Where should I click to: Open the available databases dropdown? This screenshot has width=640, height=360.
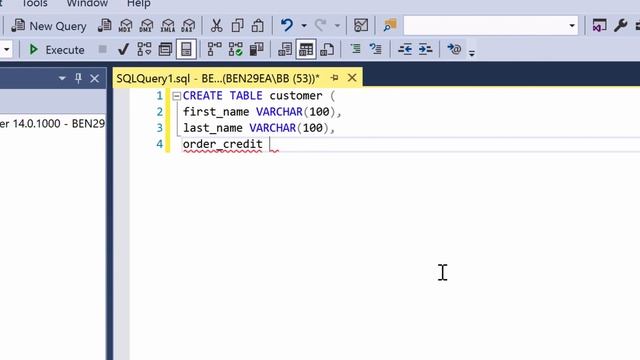pyautogui.click(x=7, y=50)
